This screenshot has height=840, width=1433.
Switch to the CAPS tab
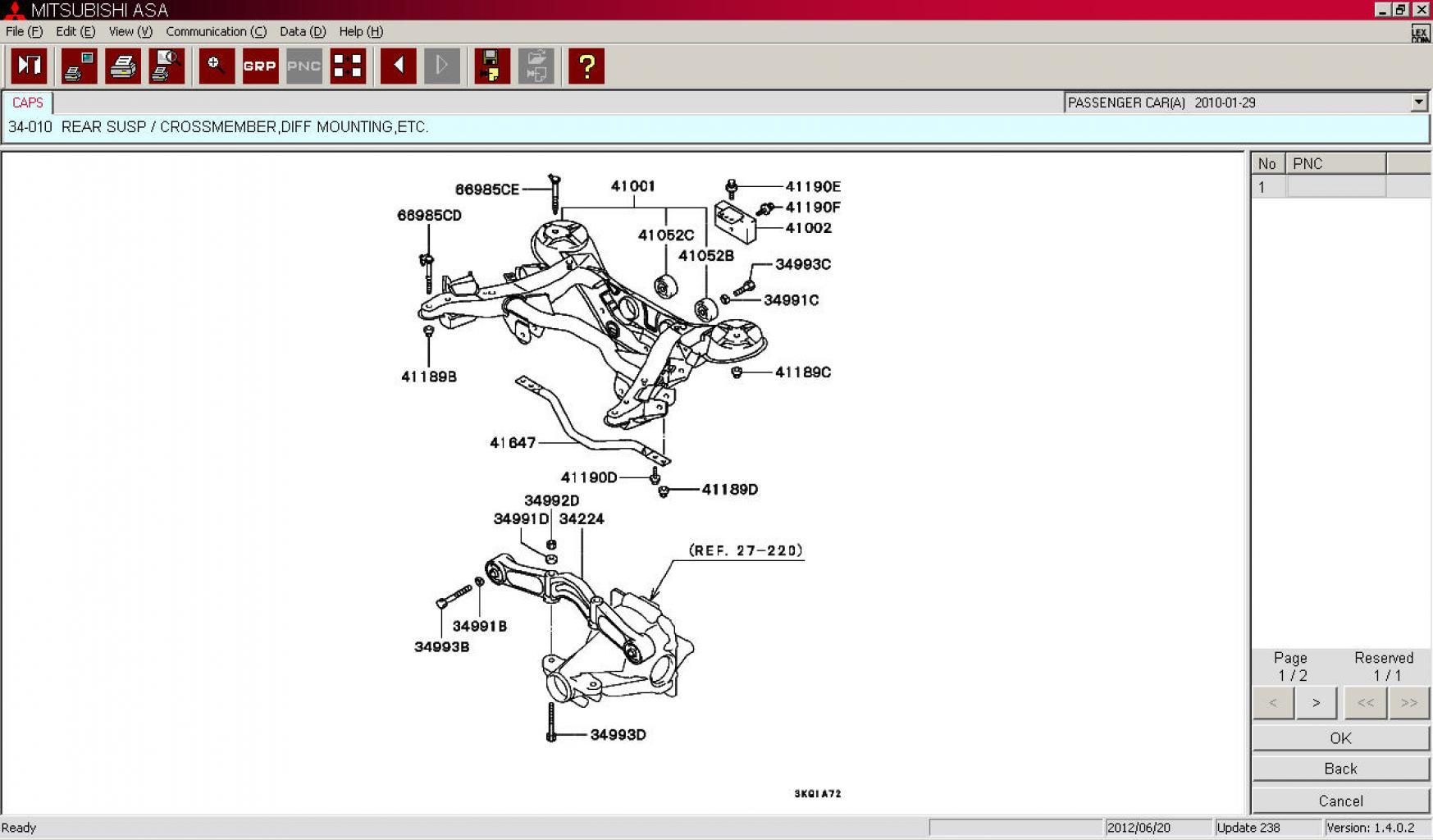27,103
